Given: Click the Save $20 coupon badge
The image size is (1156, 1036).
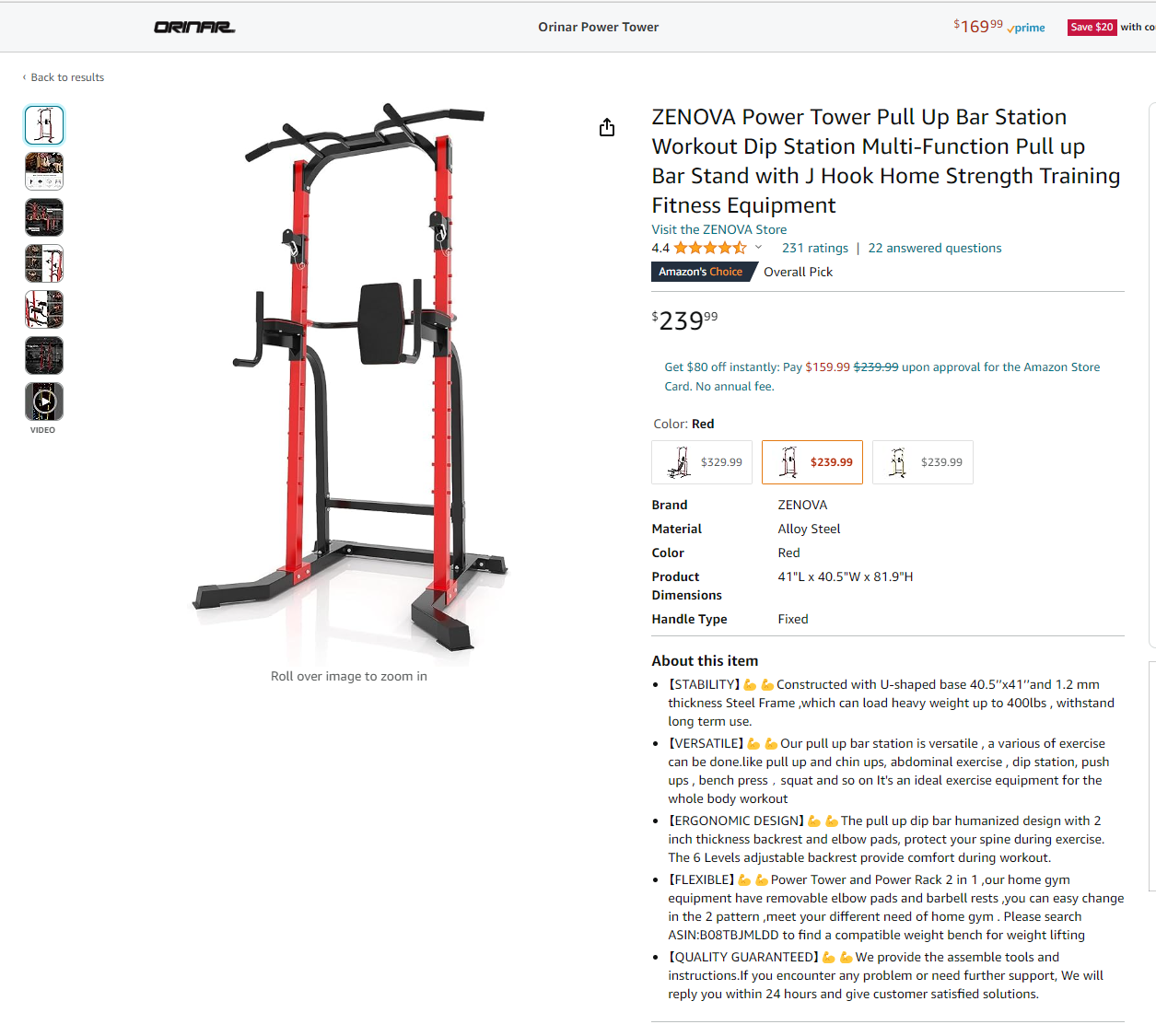Looking at the screenshot, I should pos(1092,28).
